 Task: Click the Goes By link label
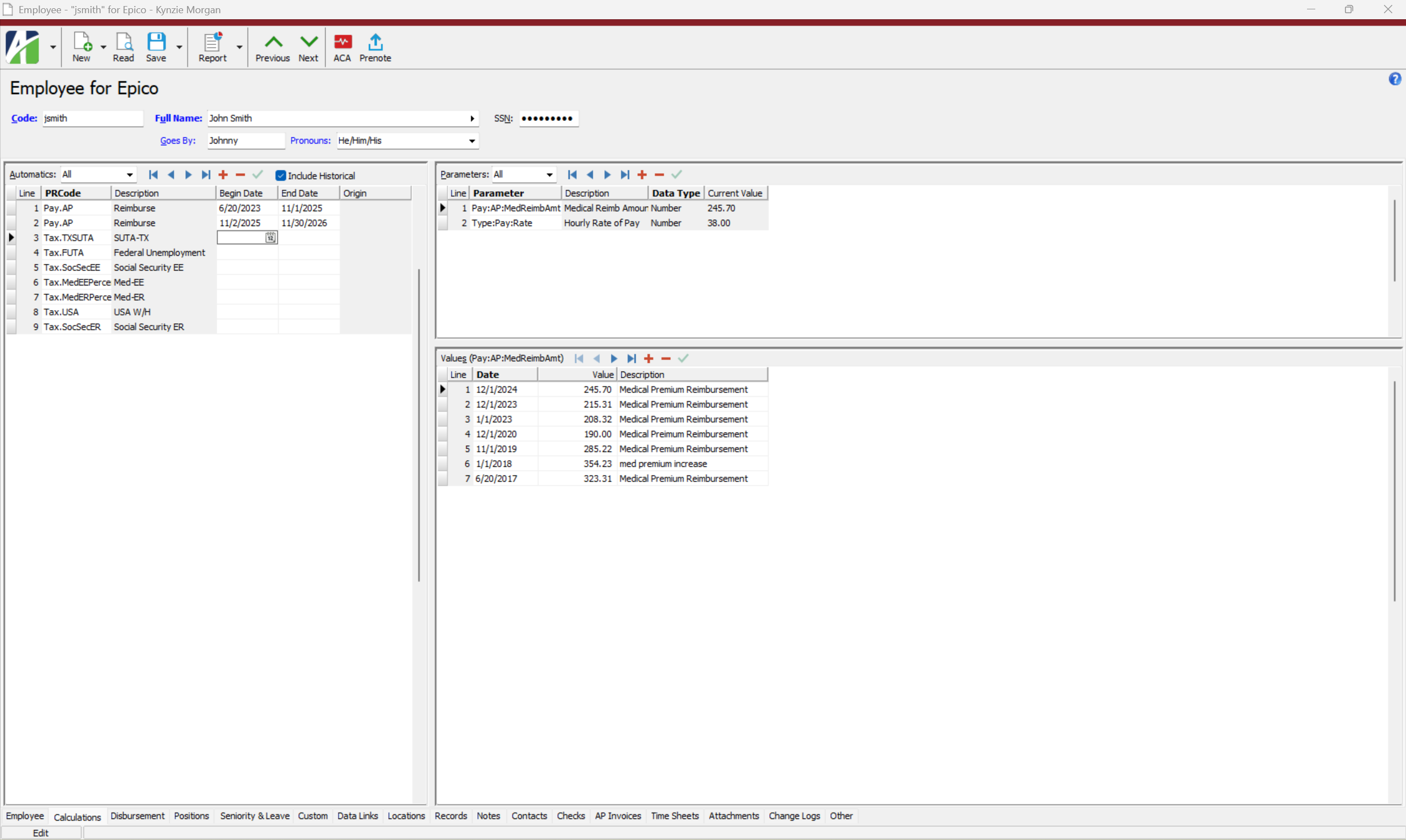point(178,141)
